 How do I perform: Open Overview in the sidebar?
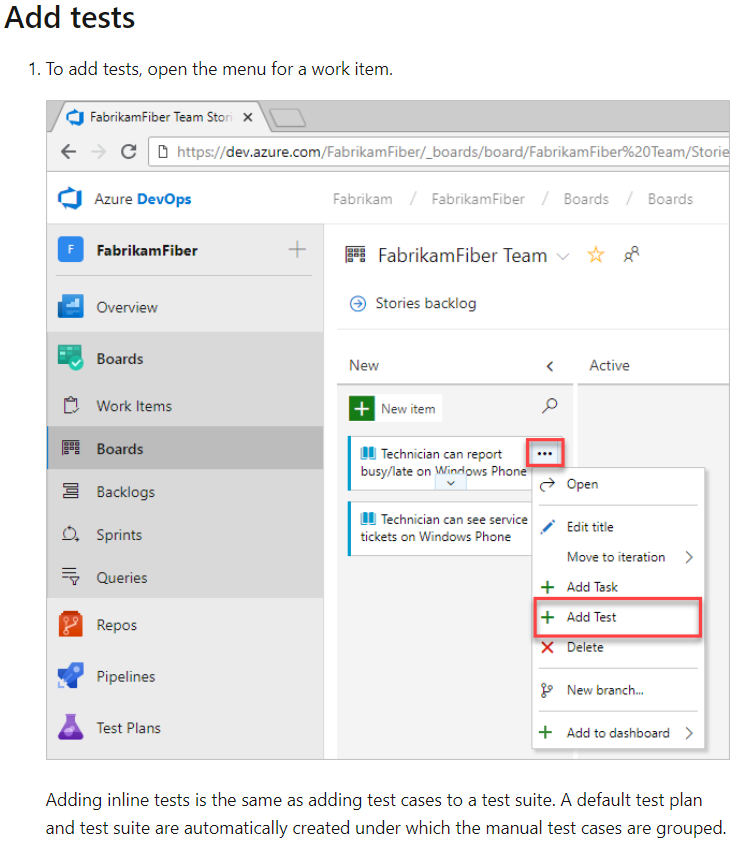pyautogui.click(x=184, y=307)
